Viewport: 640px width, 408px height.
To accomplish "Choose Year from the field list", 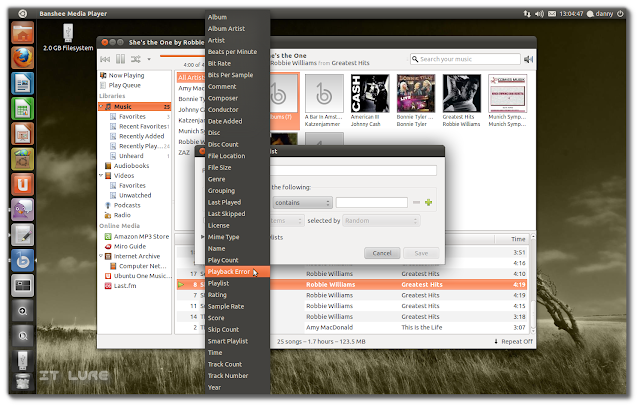I will coord(237,388).
